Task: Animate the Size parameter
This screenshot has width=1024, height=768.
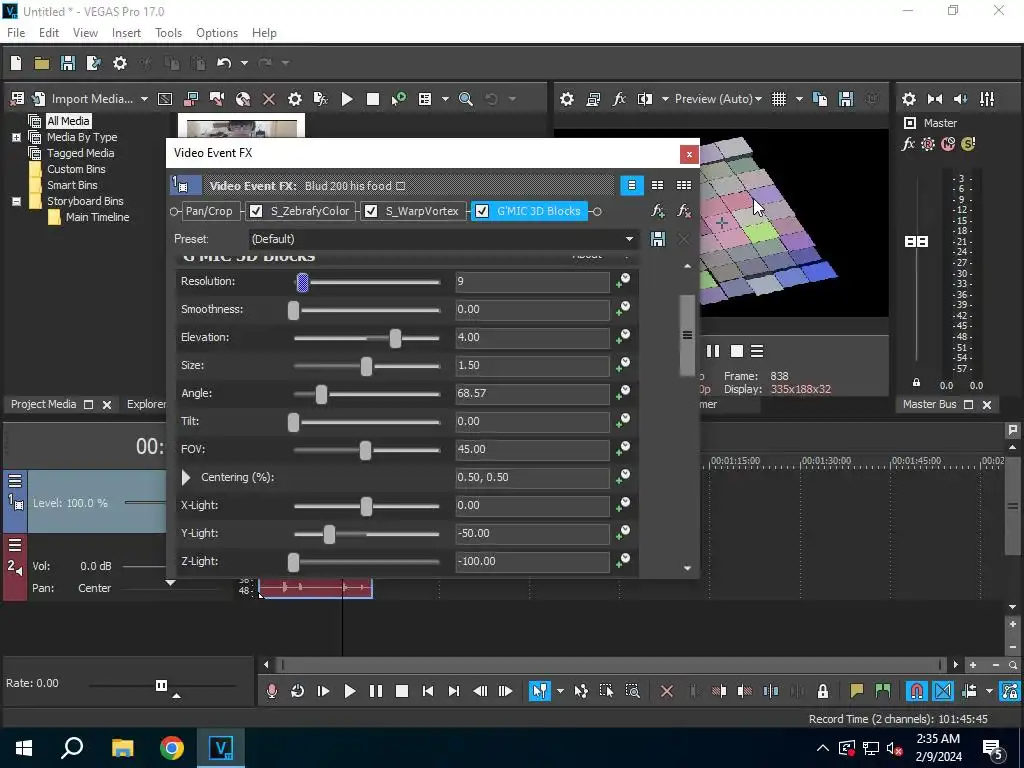Action: click(x=623, y=365)
